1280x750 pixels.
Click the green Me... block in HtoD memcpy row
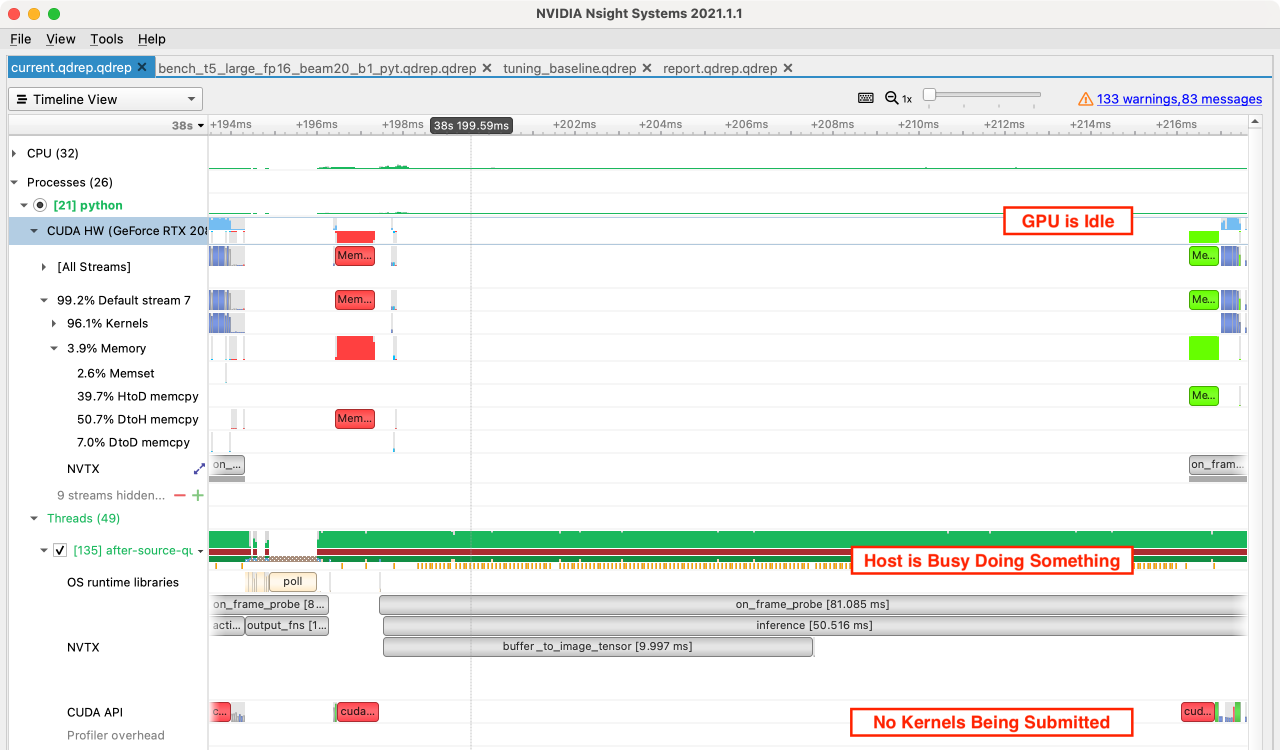point(1204,396)
